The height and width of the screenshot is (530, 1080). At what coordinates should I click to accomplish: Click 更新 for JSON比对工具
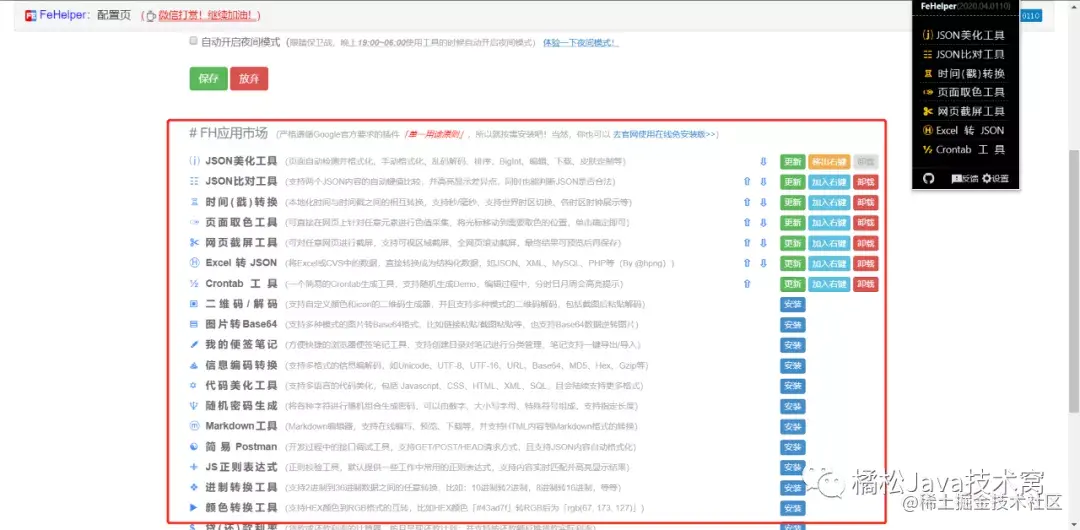792,182
